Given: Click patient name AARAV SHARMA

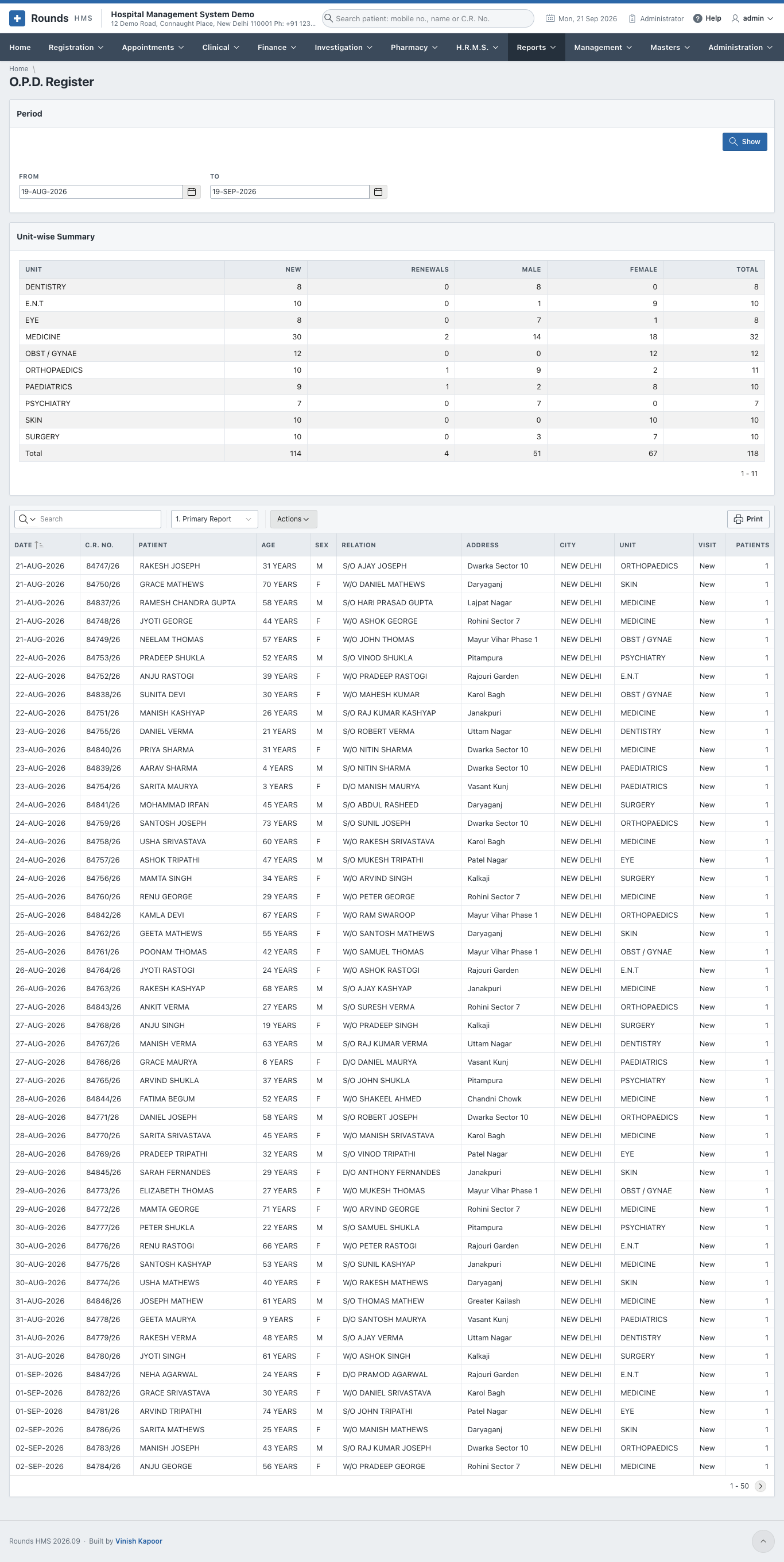Looking at the screenshot, I should pos(168,768).
